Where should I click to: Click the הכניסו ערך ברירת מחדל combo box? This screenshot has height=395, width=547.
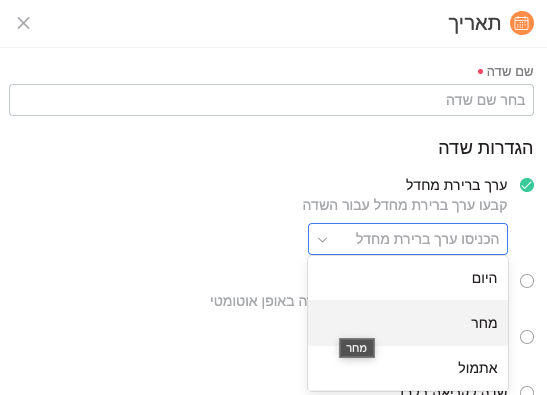point(408,239)
